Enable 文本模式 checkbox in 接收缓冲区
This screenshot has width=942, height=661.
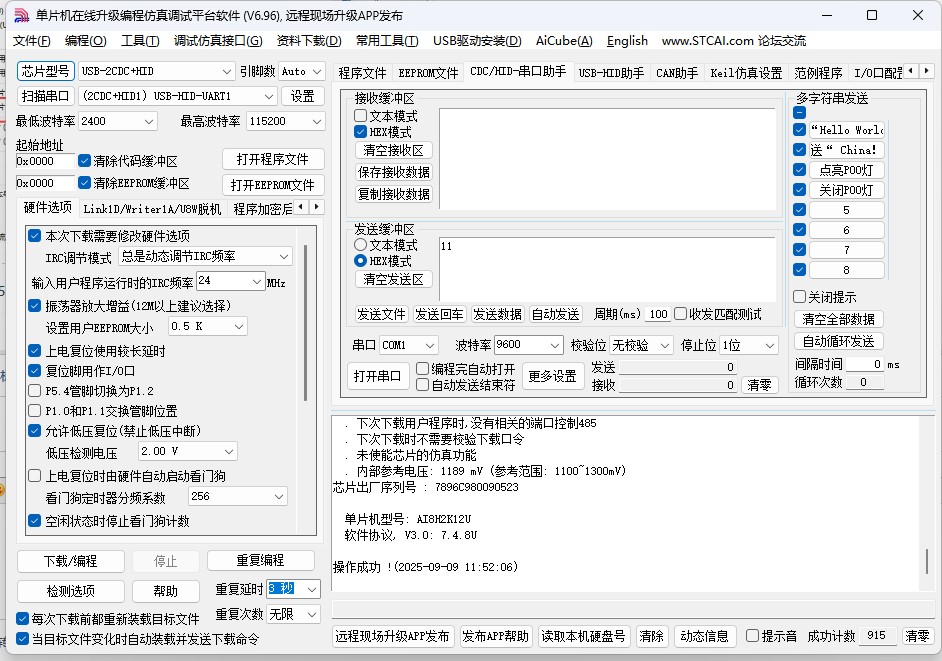pyautogui.click(x=361, y=116)
